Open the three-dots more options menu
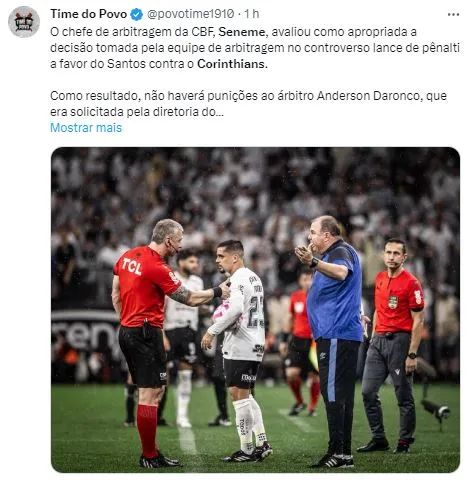 pyautogui.click(x=453, y=14)
